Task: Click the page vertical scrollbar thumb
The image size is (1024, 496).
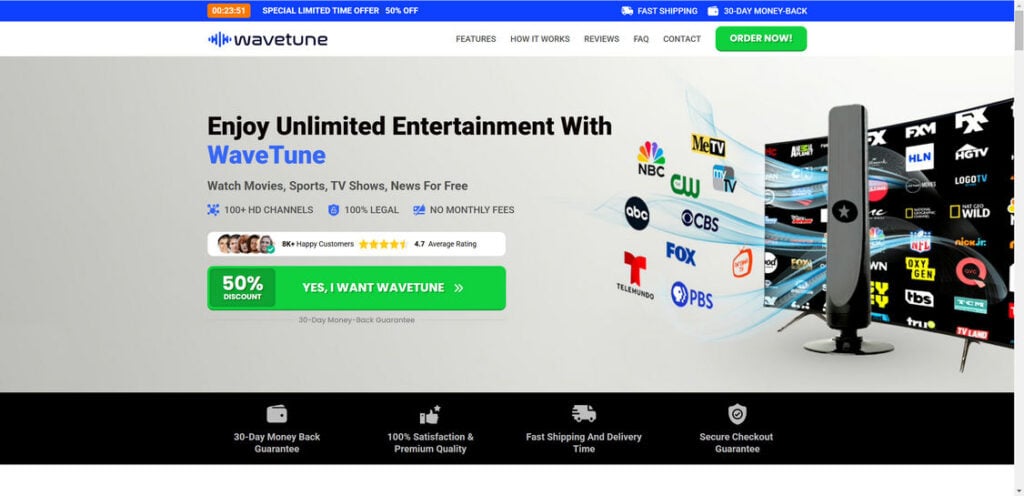Action: click(x=1019, y=30)
